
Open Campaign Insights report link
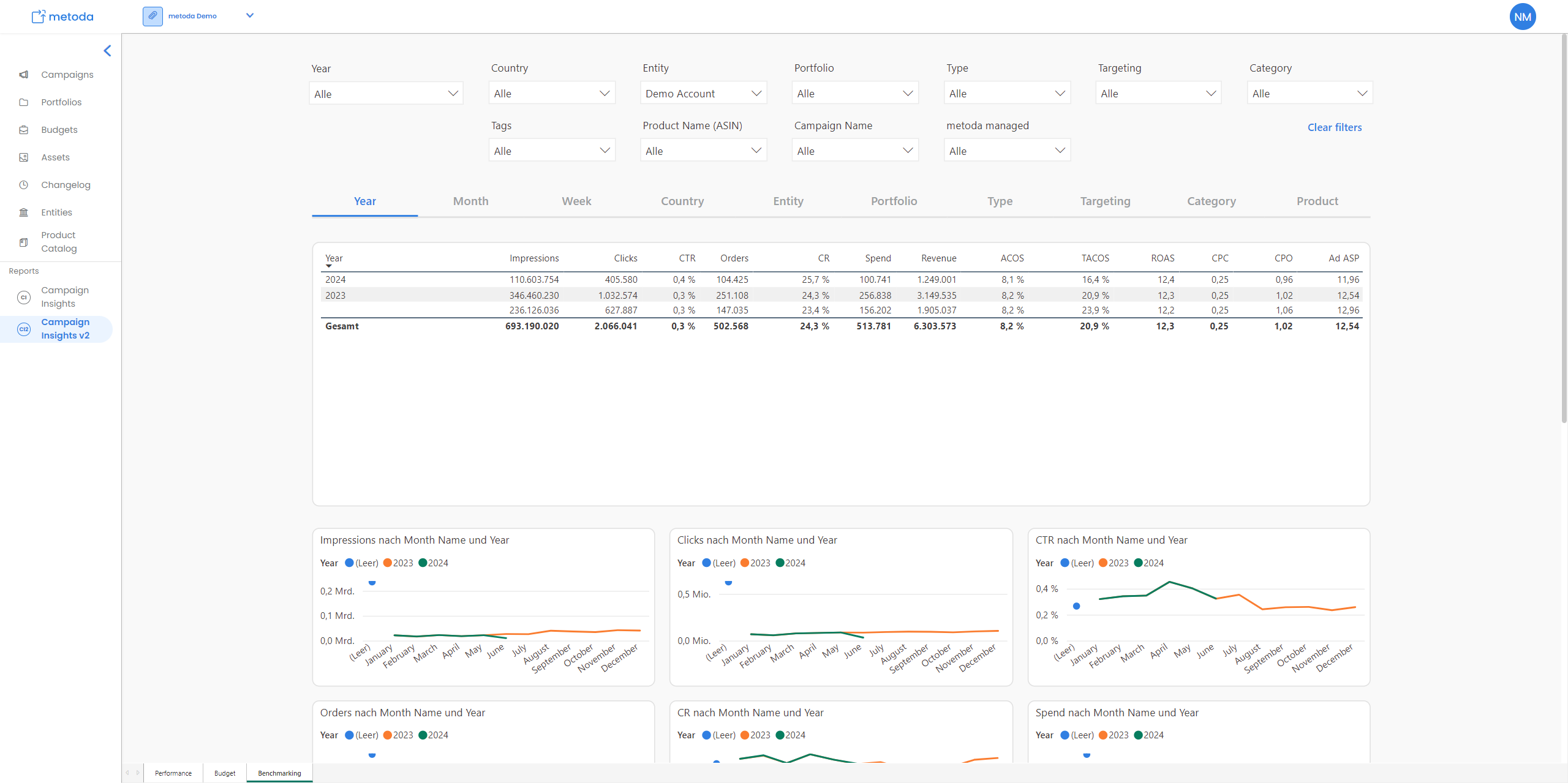pos(64,297)
